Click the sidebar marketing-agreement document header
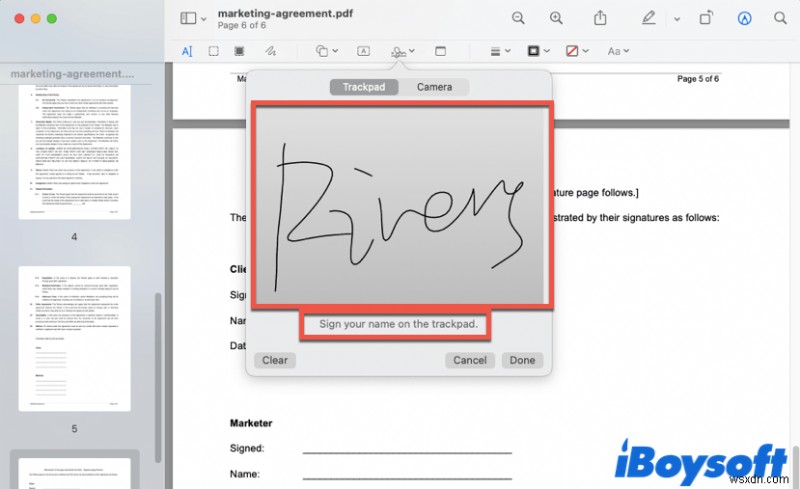 tap(72, 74)
